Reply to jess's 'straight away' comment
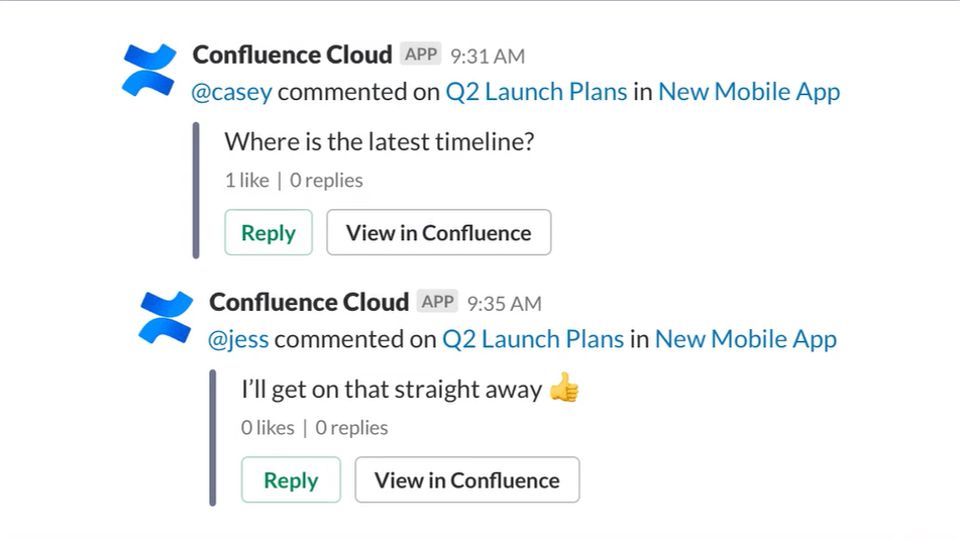This screenshot has width=960, height=540. click(x=290, y=480)
